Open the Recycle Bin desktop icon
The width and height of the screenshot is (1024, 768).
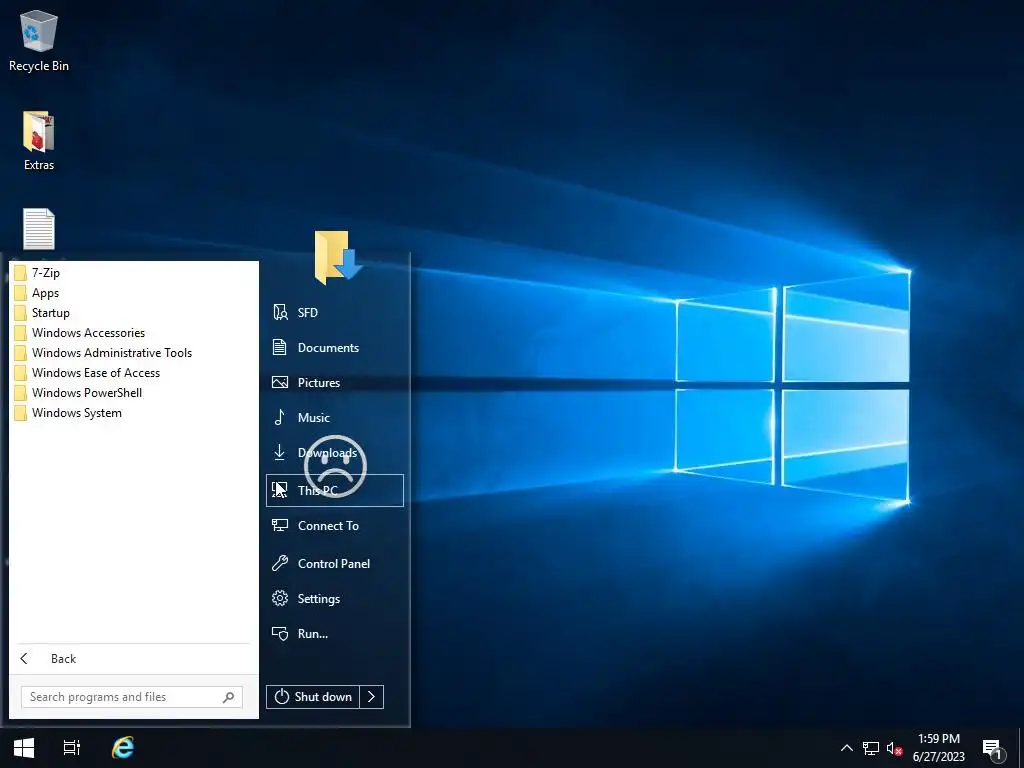tap(39, 40)
